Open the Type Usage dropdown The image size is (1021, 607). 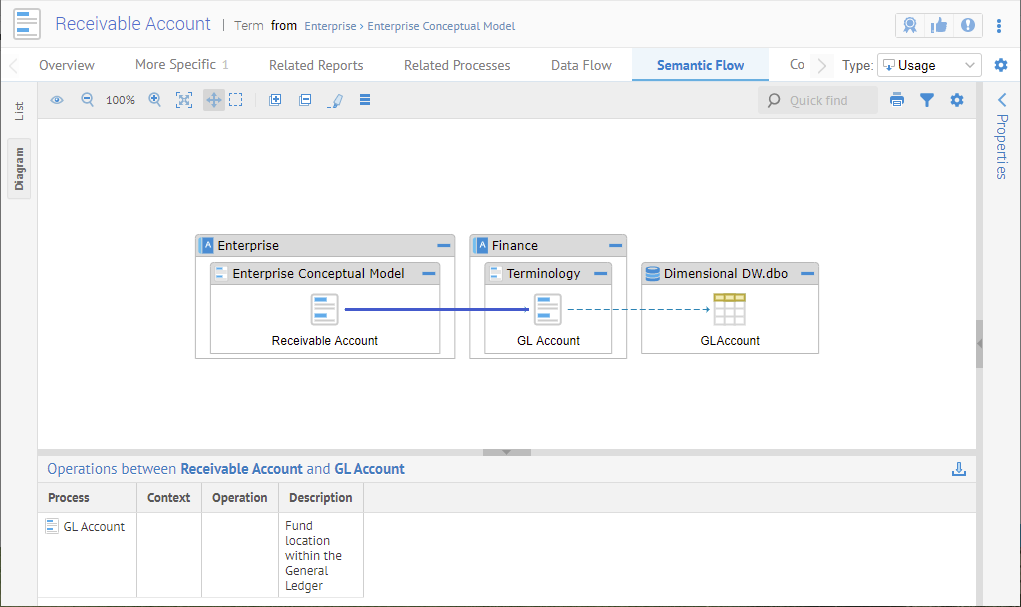[928, 65]
